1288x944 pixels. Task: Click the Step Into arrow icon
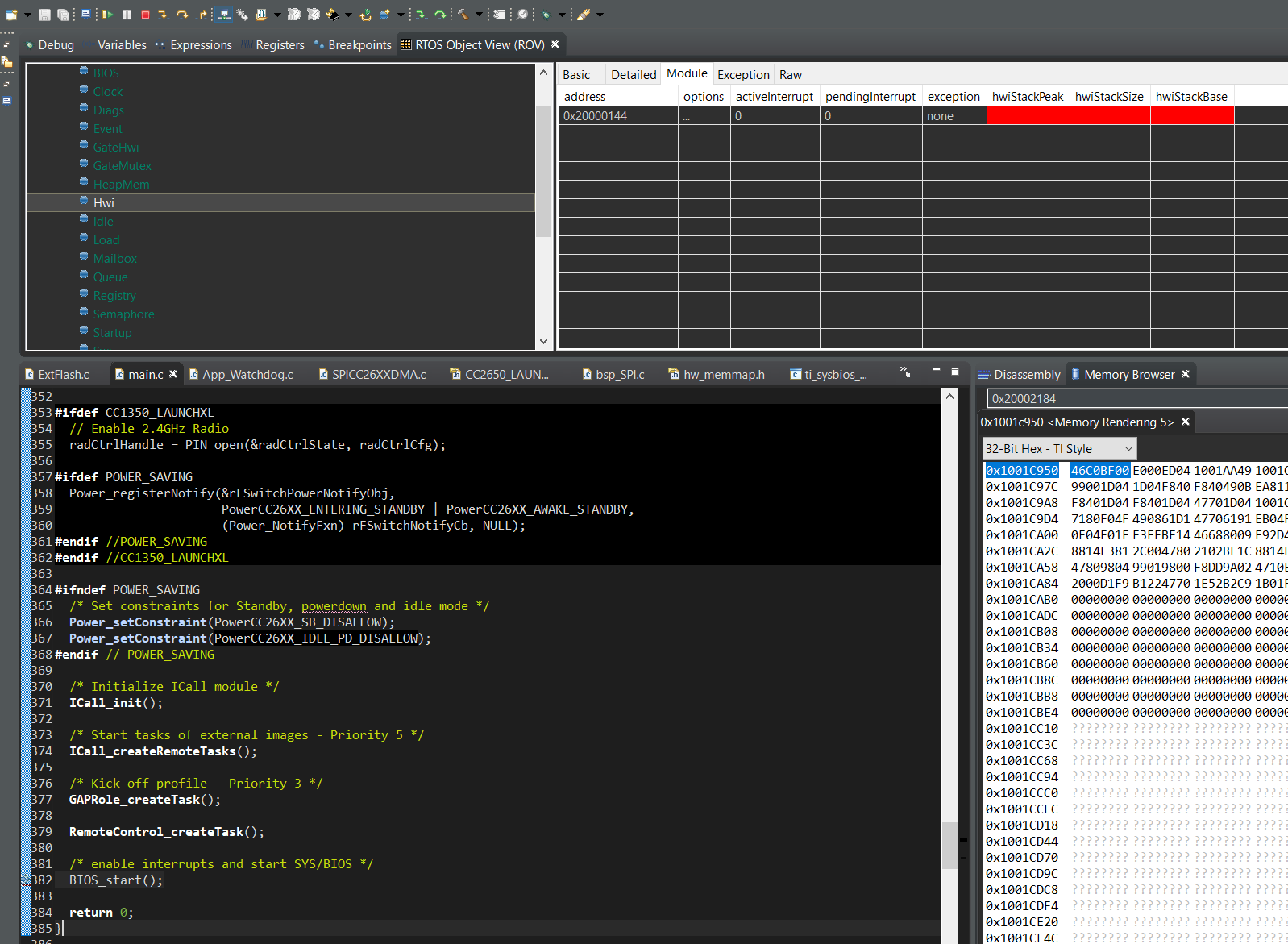click(163, 15)
